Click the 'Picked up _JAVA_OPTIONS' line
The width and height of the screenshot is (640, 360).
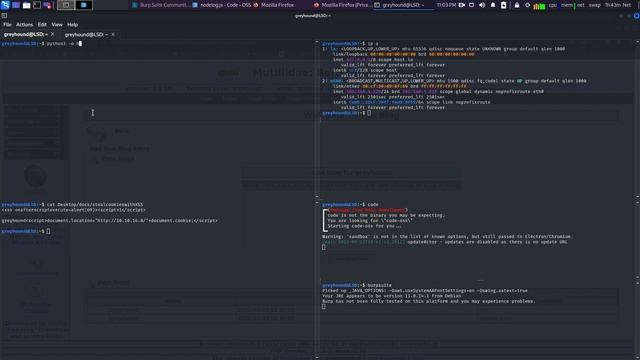pyautogui.click(x=425, y=291)
